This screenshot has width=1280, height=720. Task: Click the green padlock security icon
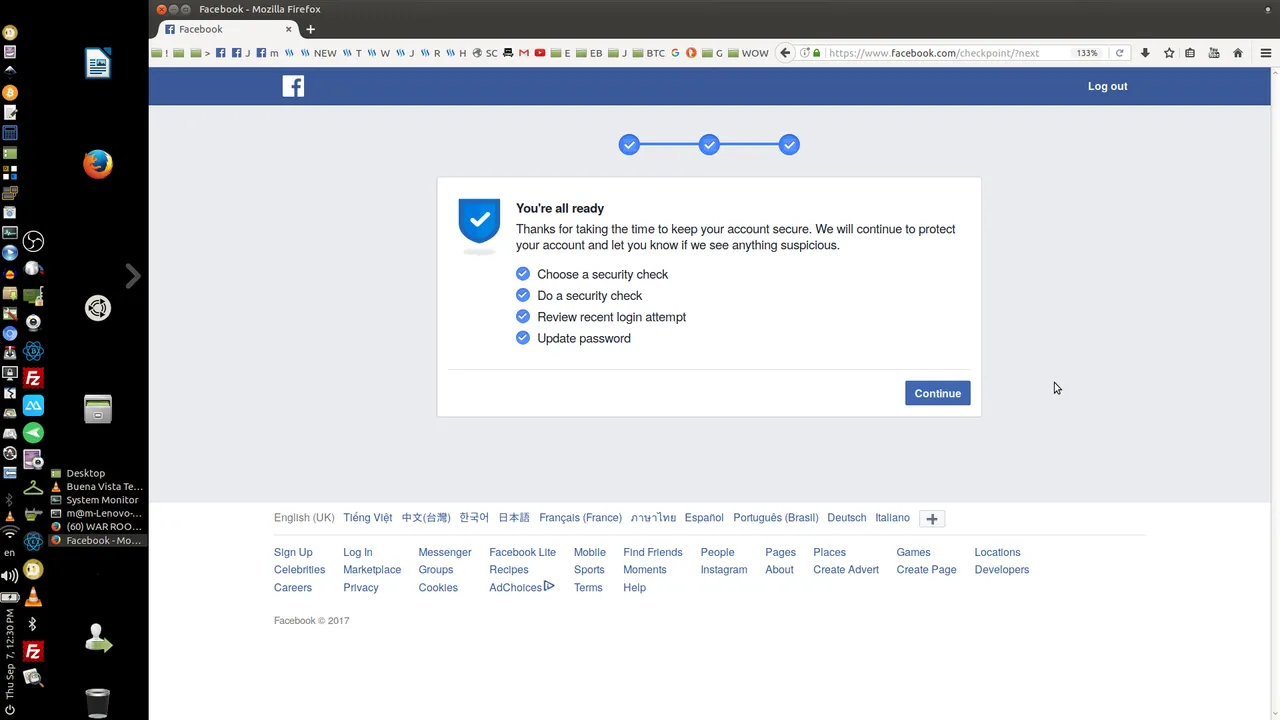click(817, 53)
